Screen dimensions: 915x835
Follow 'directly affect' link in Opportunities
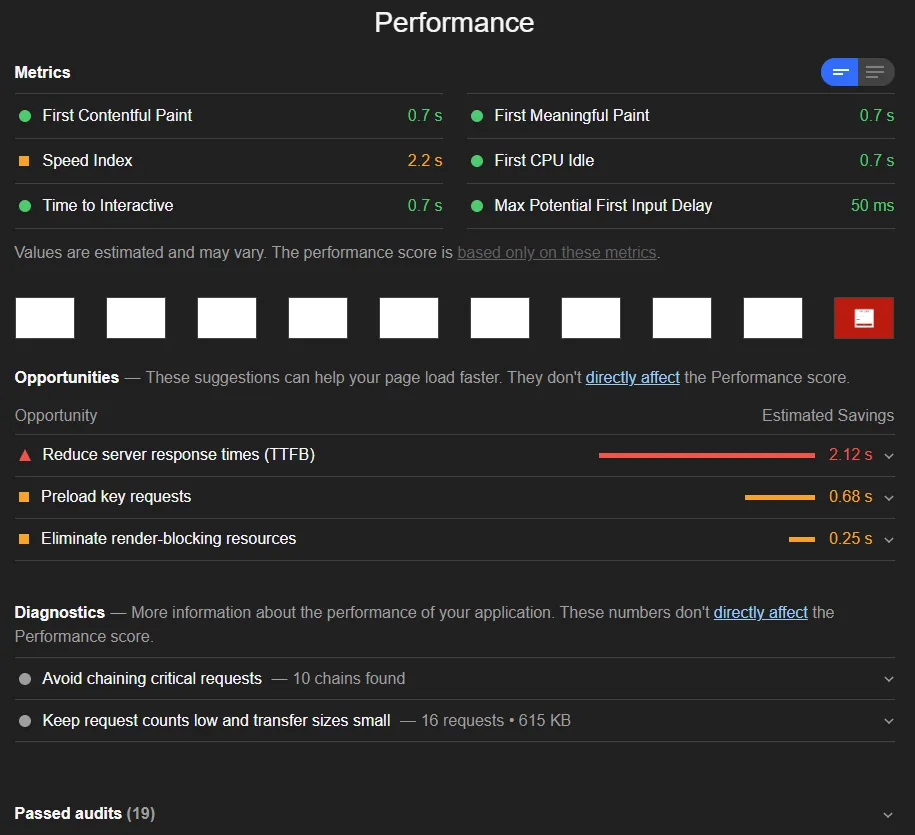632,378
